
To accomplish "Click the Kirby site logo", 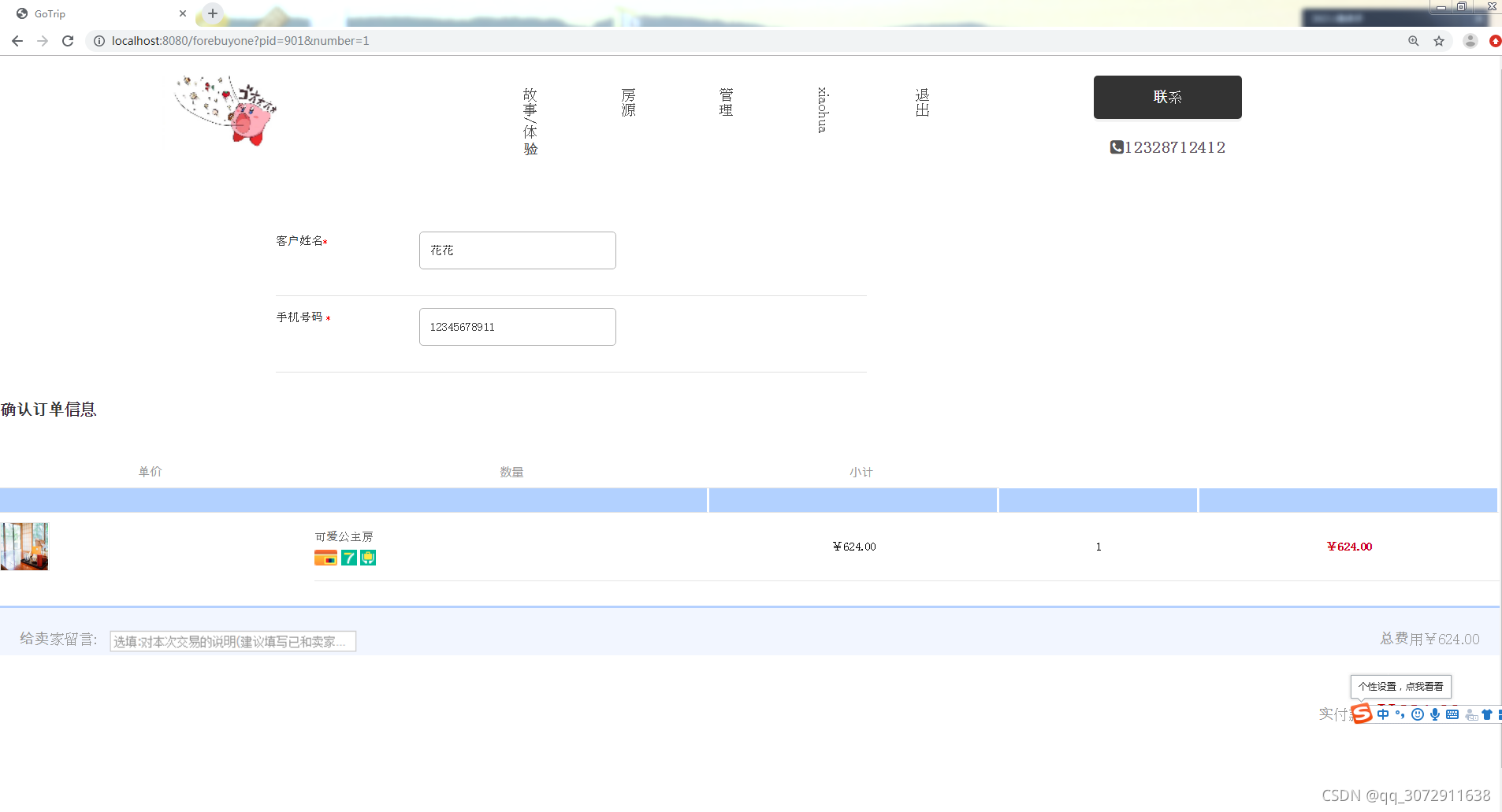I will [226, 109].
